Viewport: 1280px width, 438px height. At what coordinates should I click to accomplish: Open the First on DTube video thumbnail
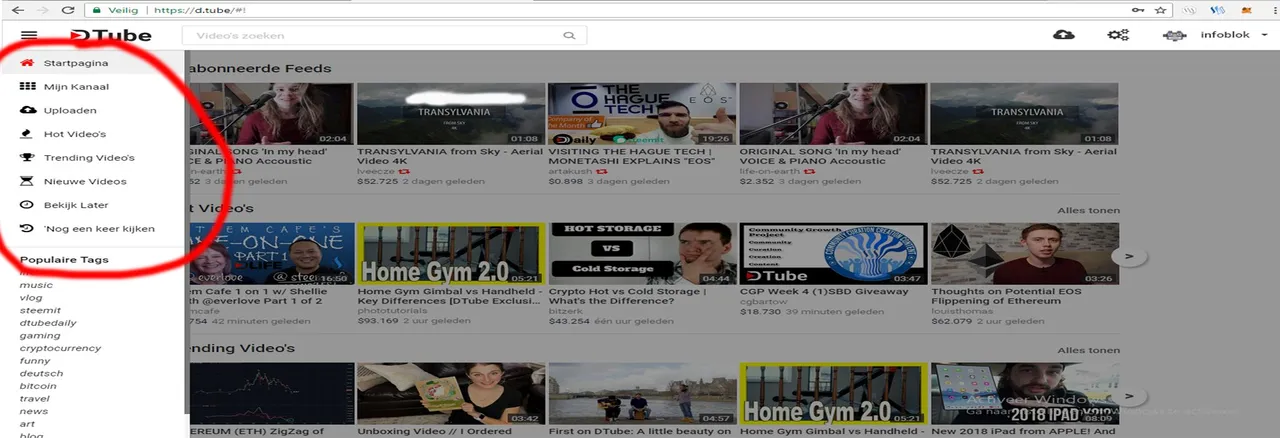point(641,394)
